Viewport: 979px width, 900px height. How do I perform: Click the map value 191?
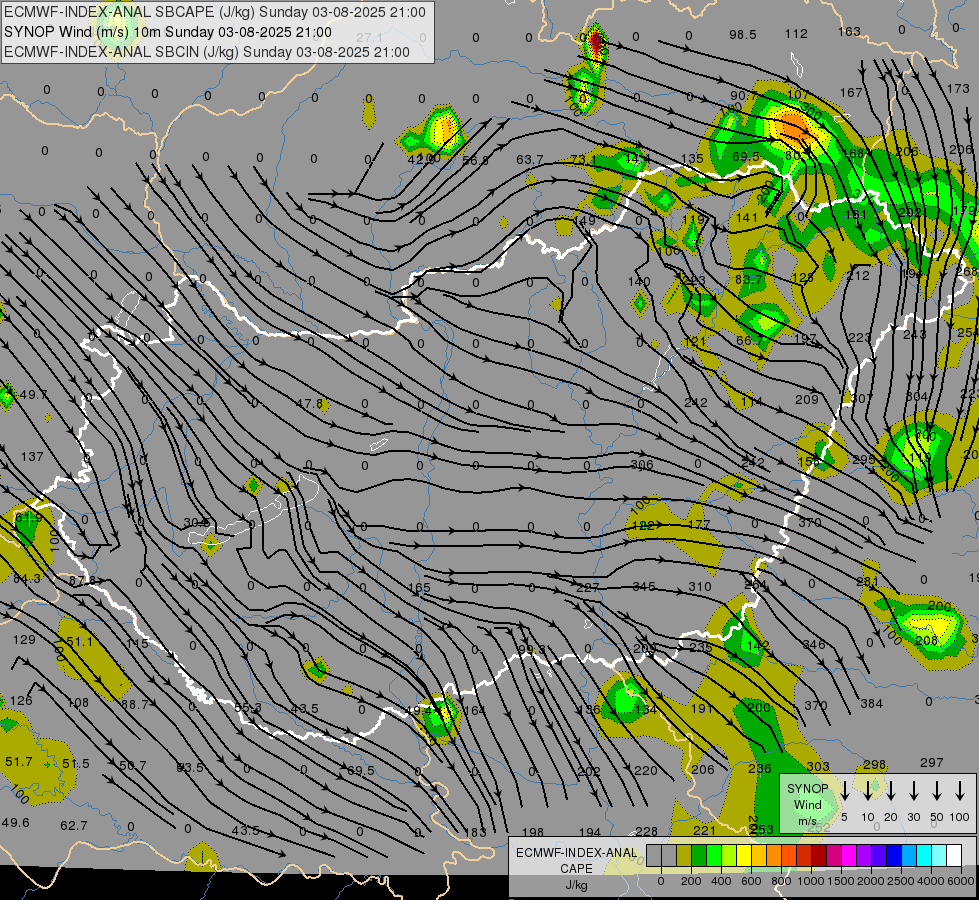[x=702, y=708]
